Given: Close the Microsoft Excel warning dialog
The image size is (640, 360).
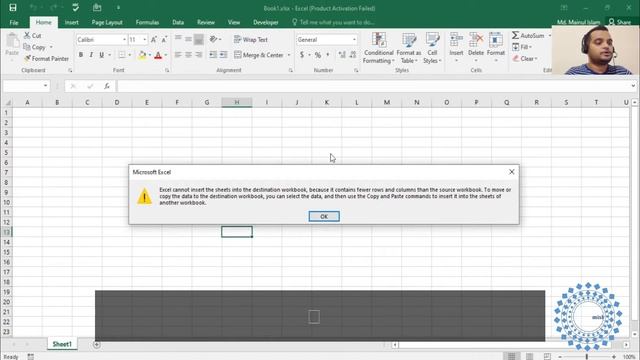Looking at the screenshot, I should tap(511, 172).
